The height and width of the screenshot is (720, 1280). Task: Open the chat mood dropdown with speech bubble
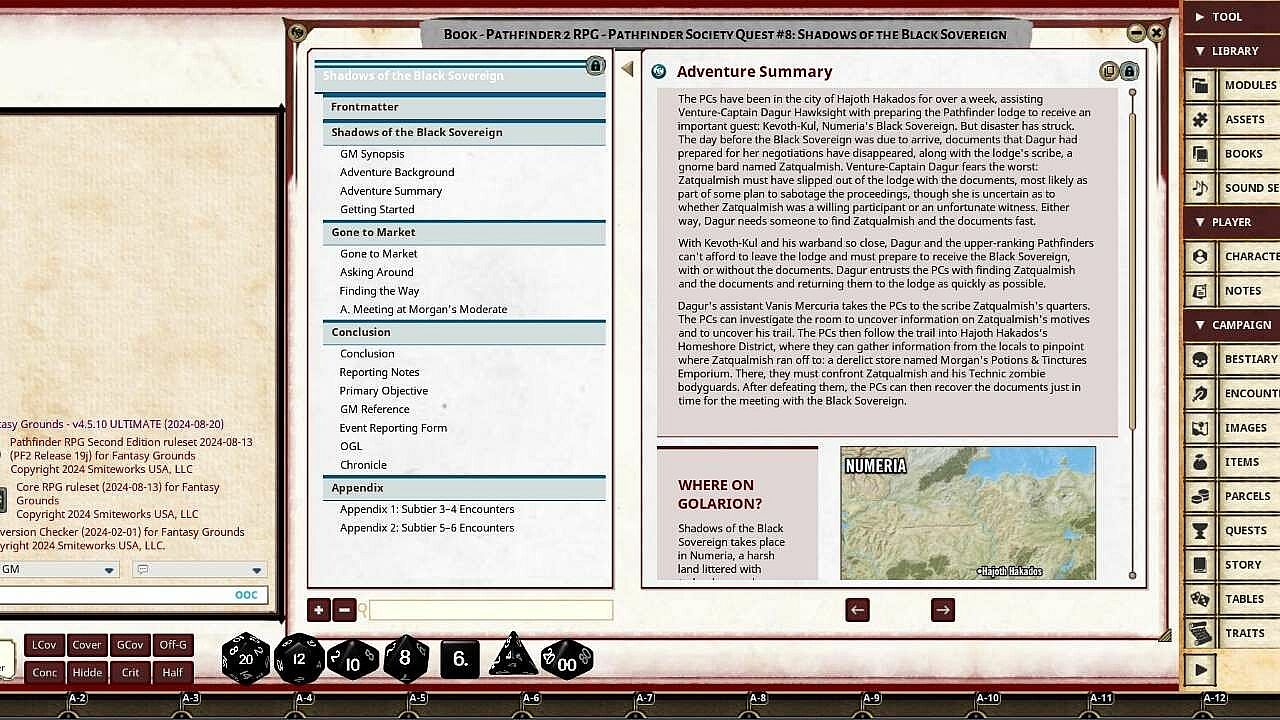click(x=200, y=570)
